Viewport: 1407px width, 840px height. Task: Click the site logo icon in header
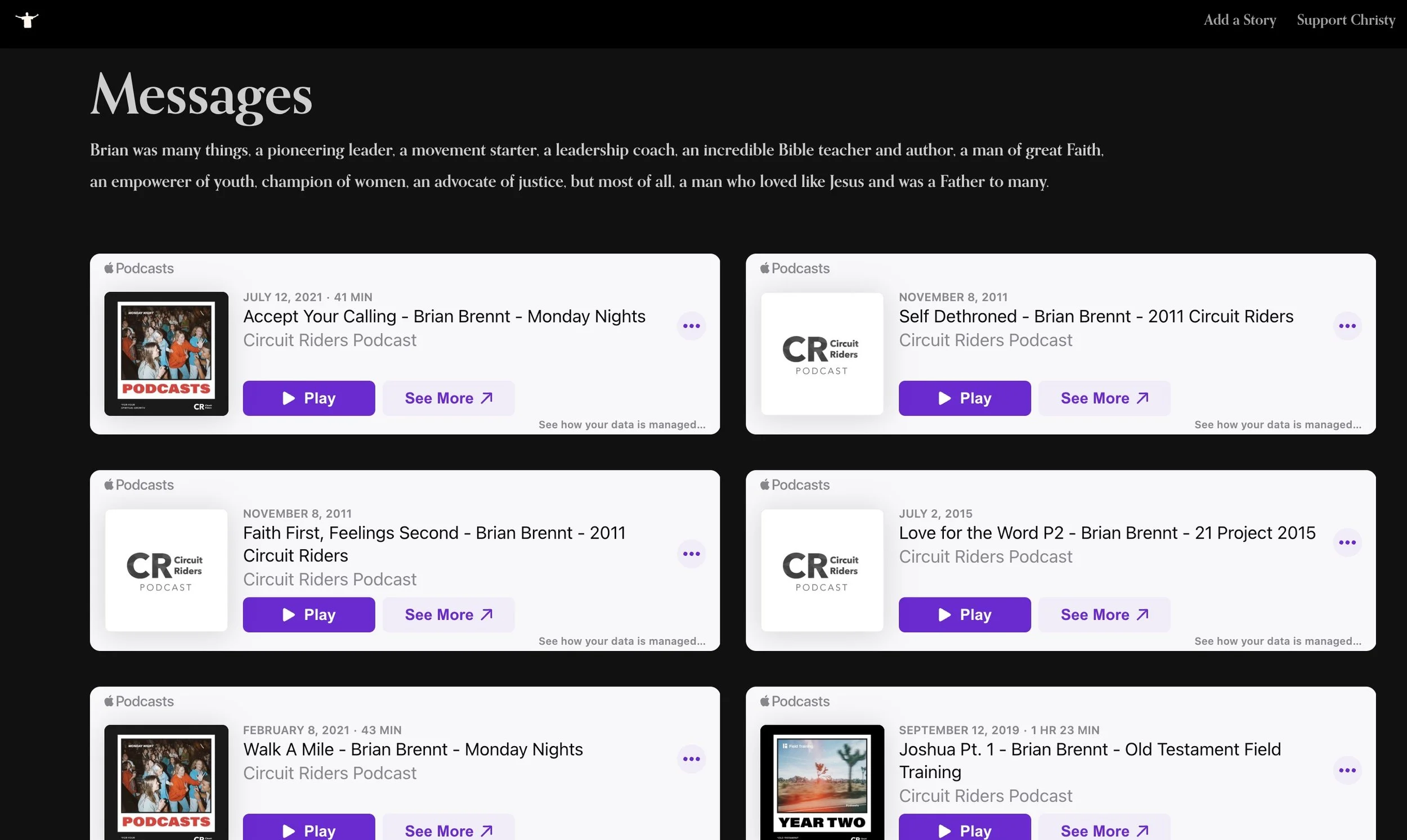click(x=26, y=20)
